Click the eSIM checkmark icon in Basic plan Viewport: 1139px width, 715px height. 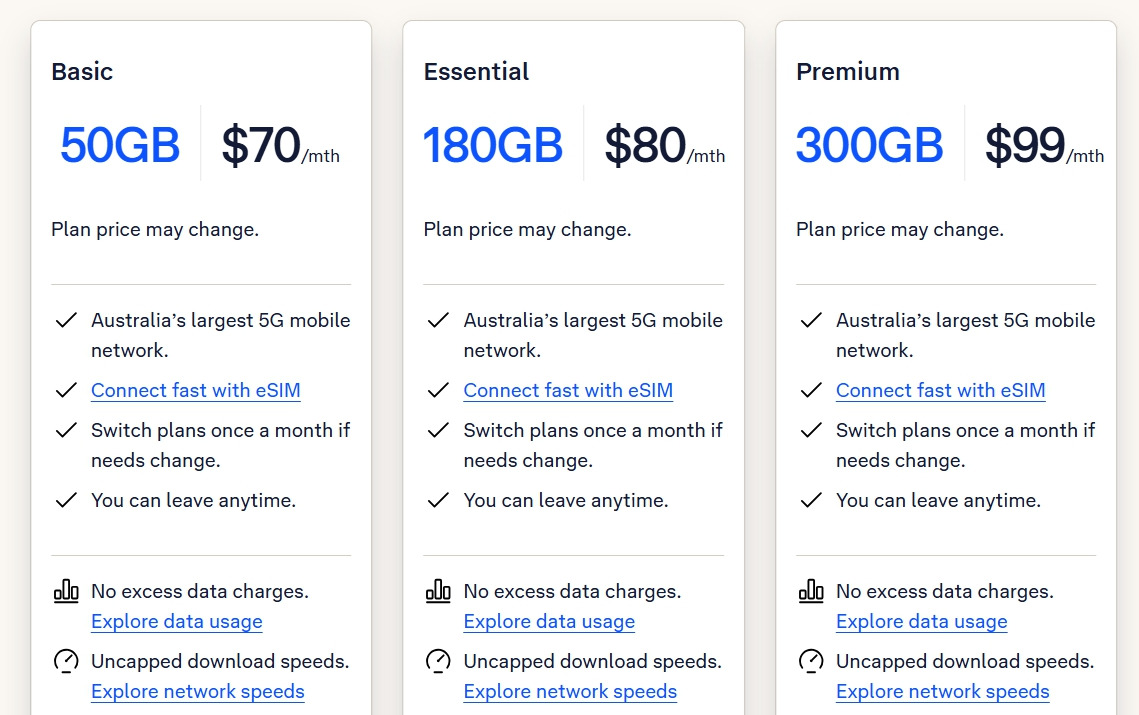66,390
